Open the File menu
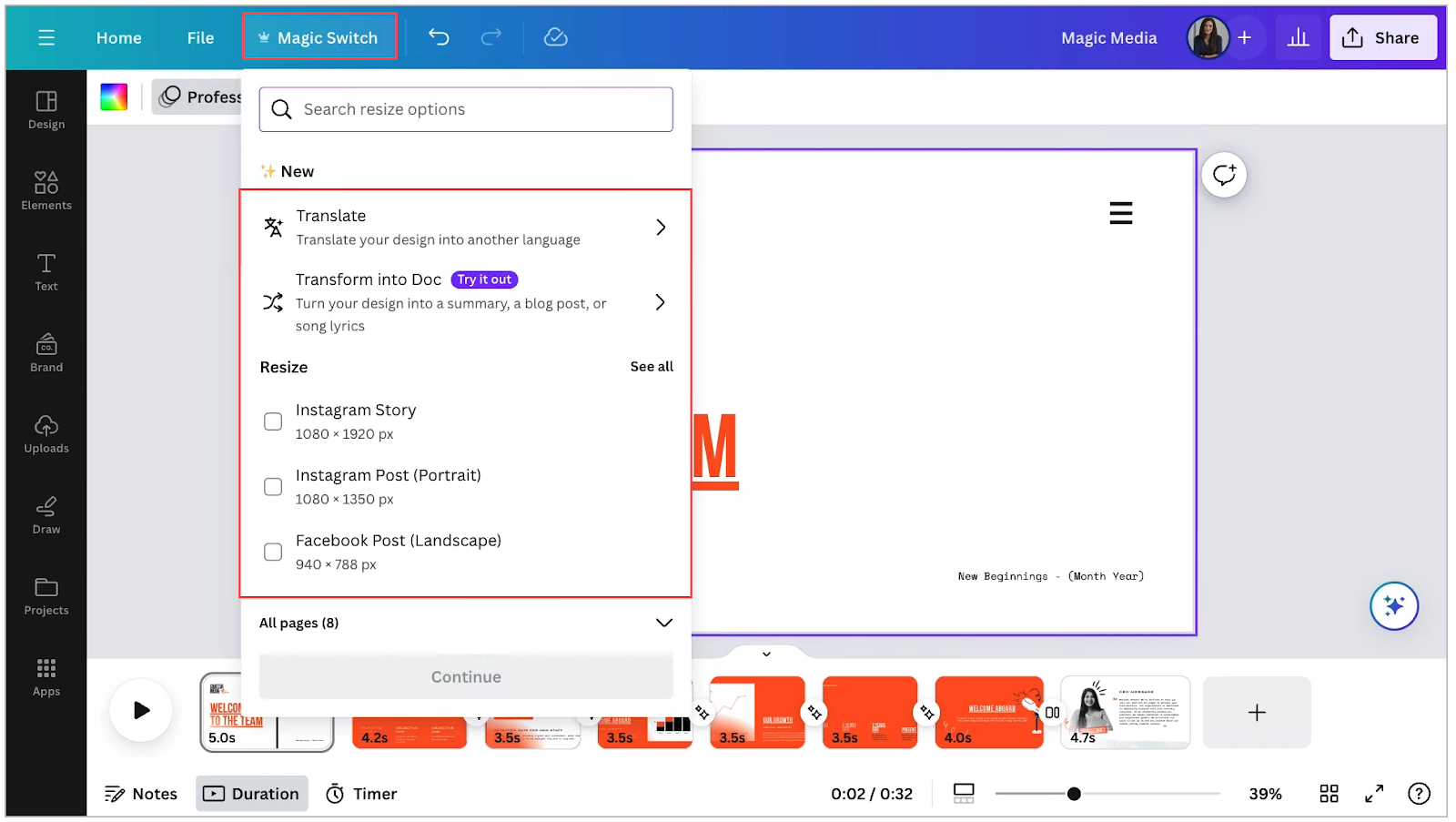 (x=200, y=37)
